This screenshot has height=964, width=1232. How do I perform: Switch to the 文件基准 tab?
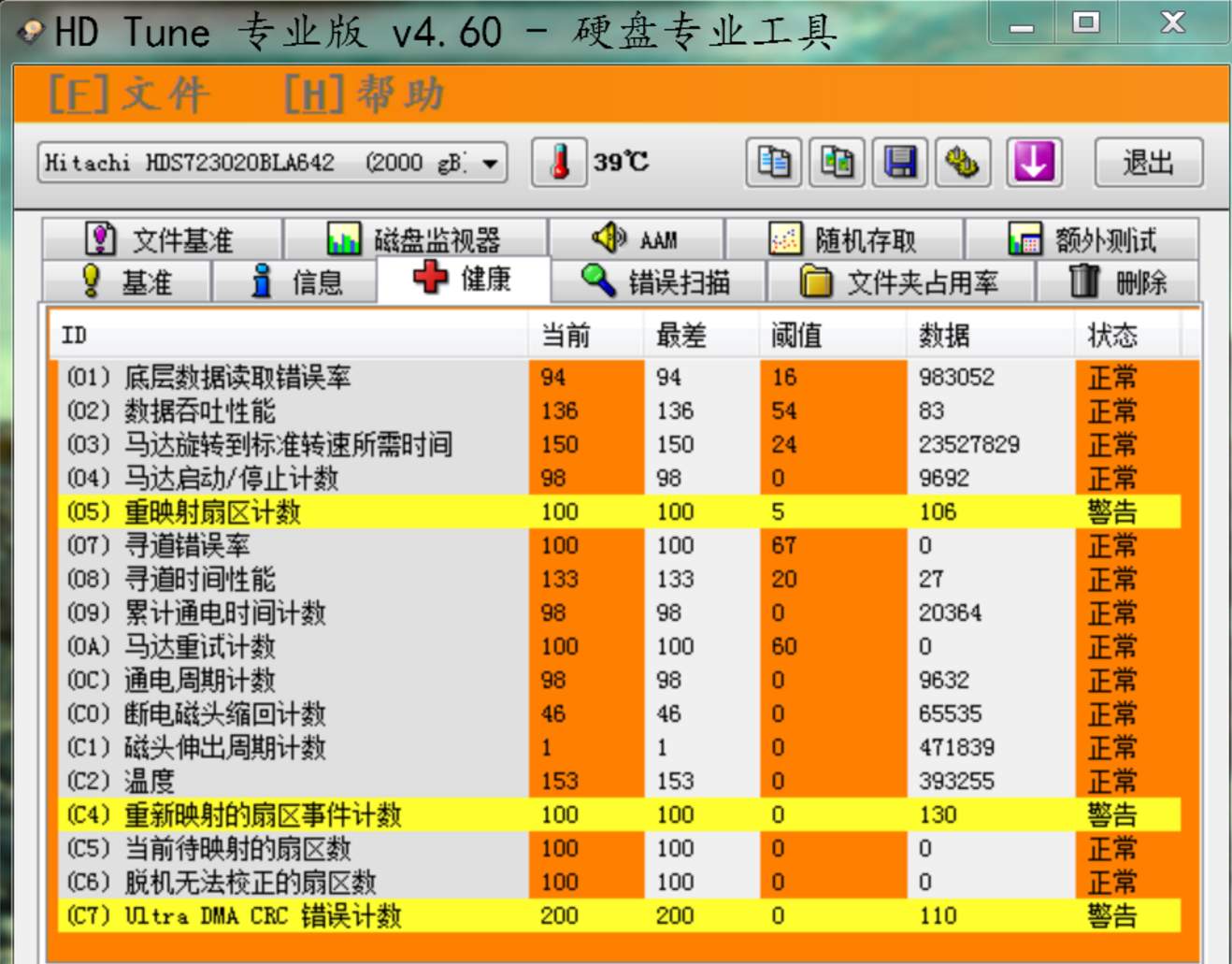pos(162,238)
